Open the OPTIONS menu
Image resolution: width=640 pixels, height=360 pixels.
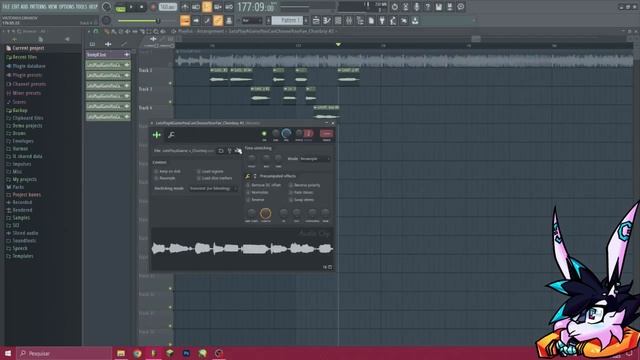(x=67, y=7)
